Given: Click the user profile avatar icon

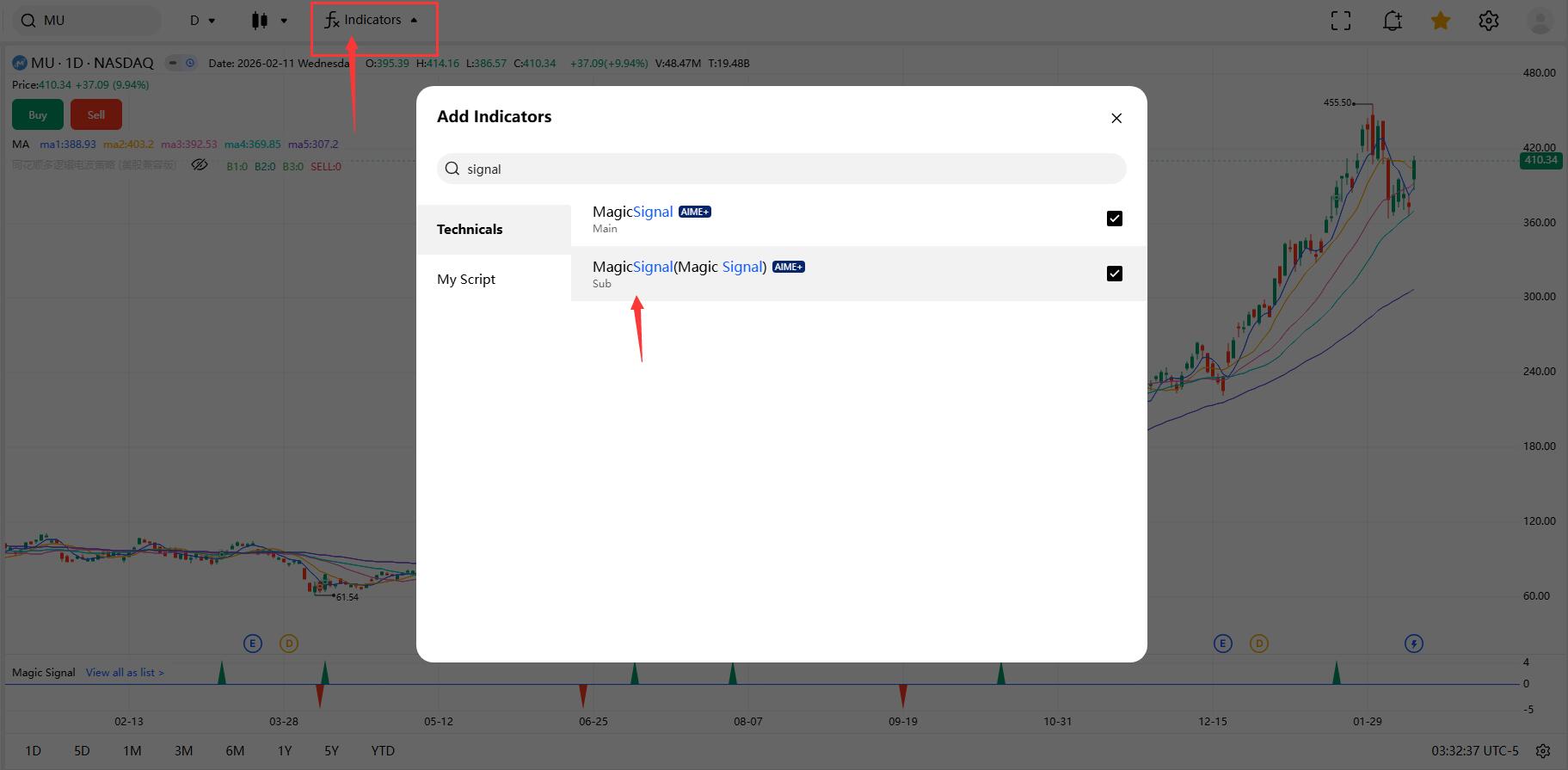Looking at the screenshot, I should coord(1540,21).
